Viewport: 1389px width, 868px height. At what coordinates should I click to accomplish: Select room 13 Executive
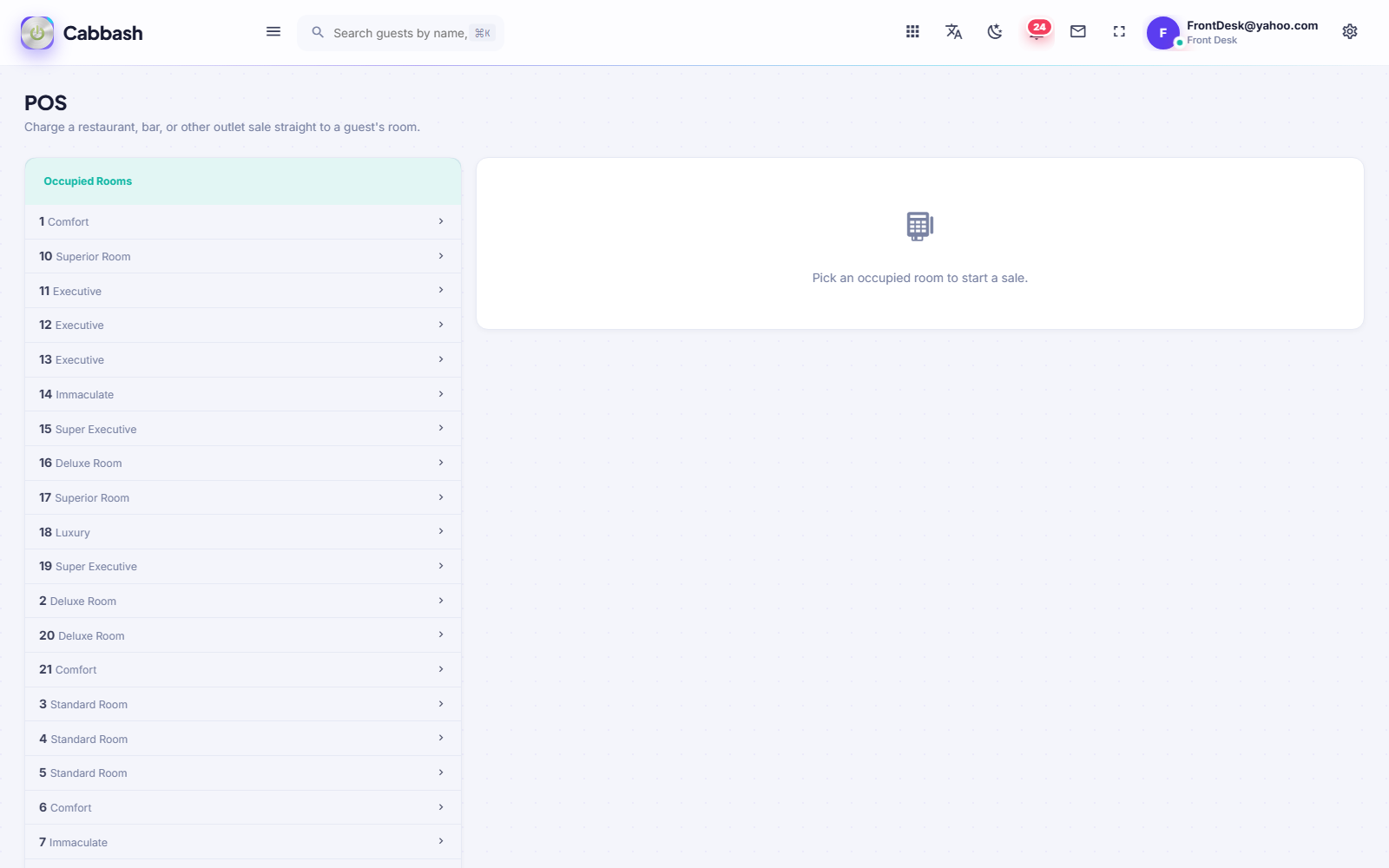coord(243,359)
